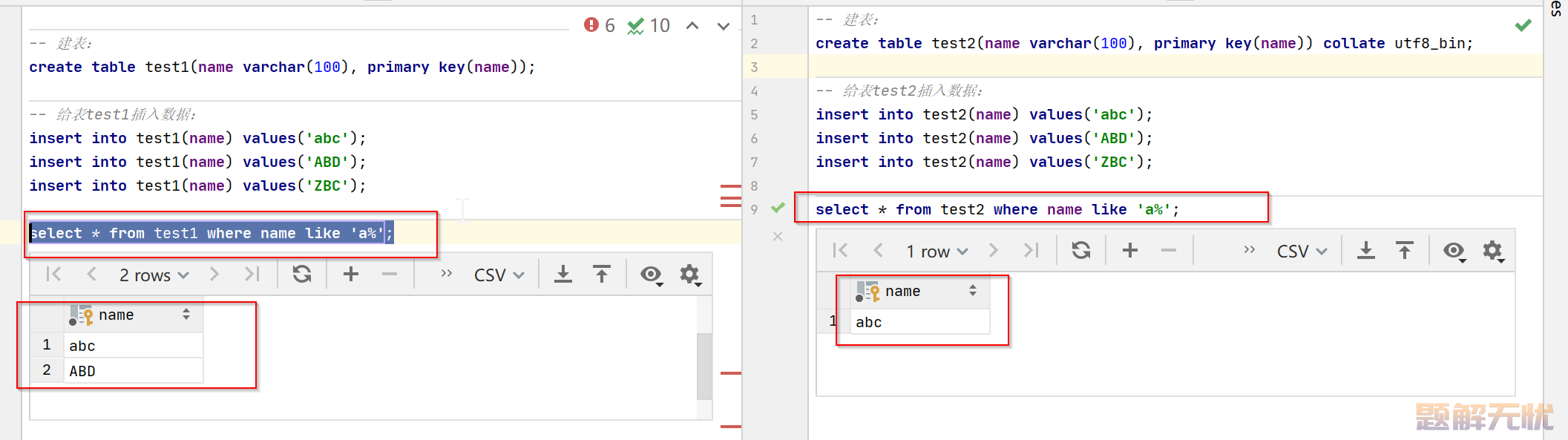Go to previous page in test1 results
Viewport: 1568px width, 440px height.
click(91, 275)
